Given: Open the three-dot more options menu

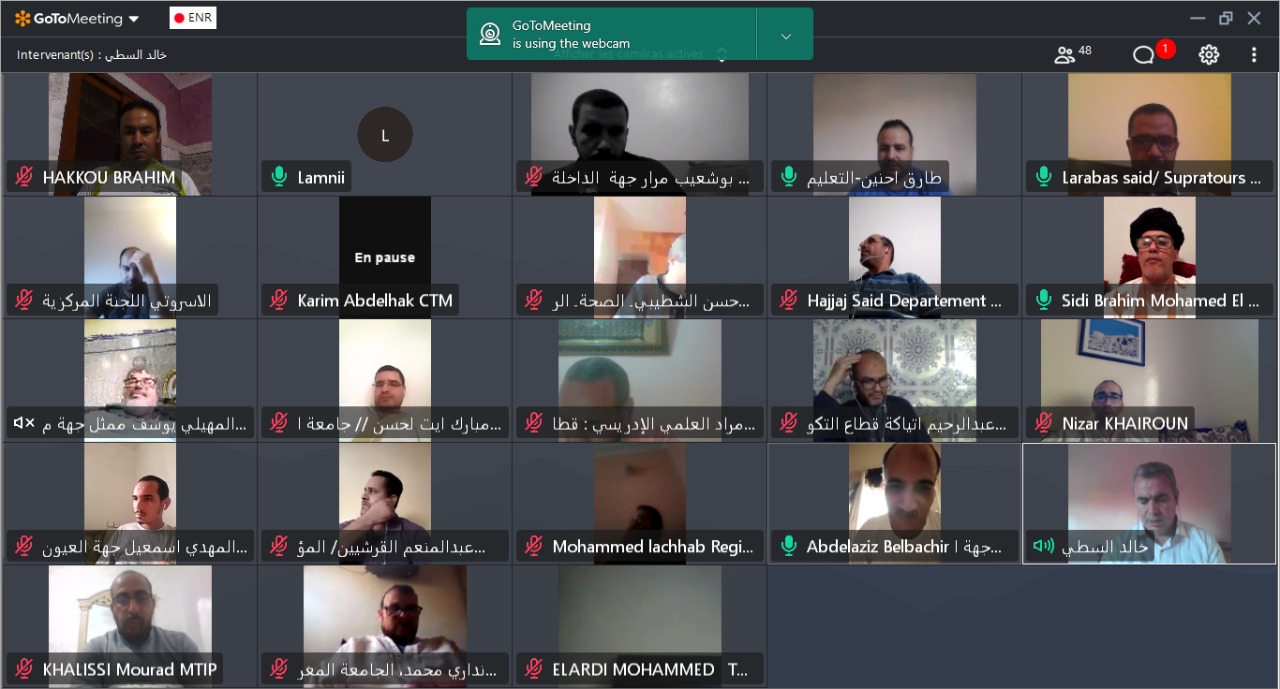Looking at the screenshot, I should (1254, 55).
